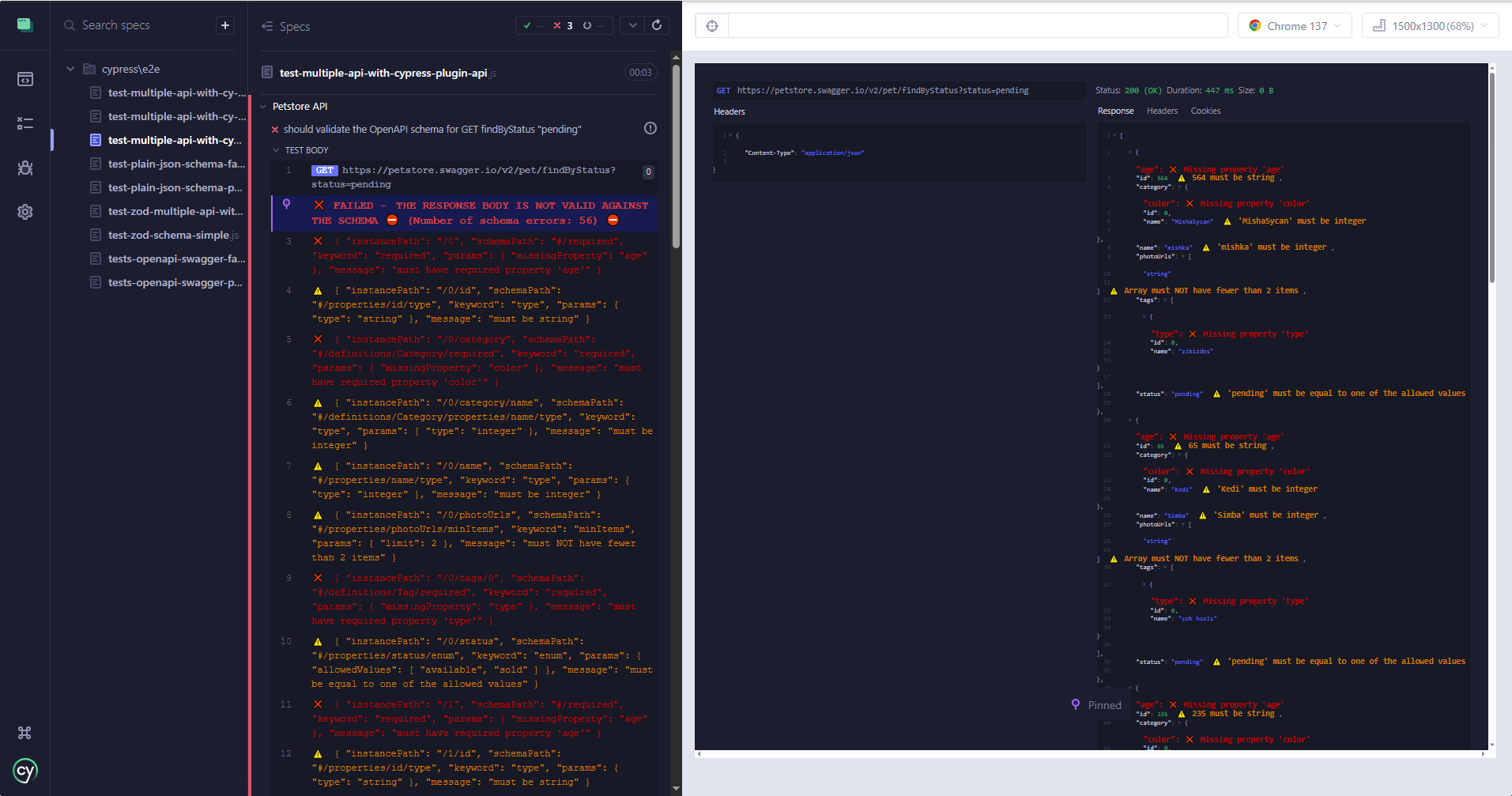Open the Specs page icon in sidebar

(25, 79)
